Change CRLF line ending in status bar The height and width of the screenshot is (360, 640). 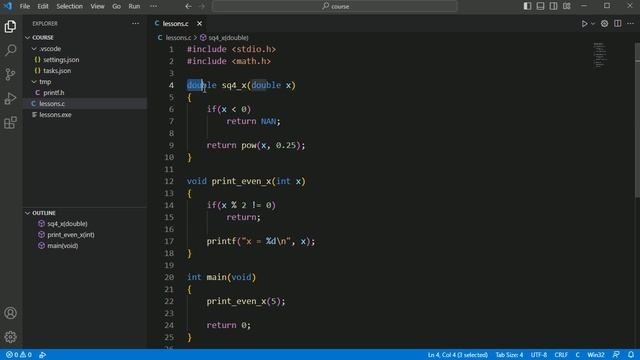click(x=561, y=355)
